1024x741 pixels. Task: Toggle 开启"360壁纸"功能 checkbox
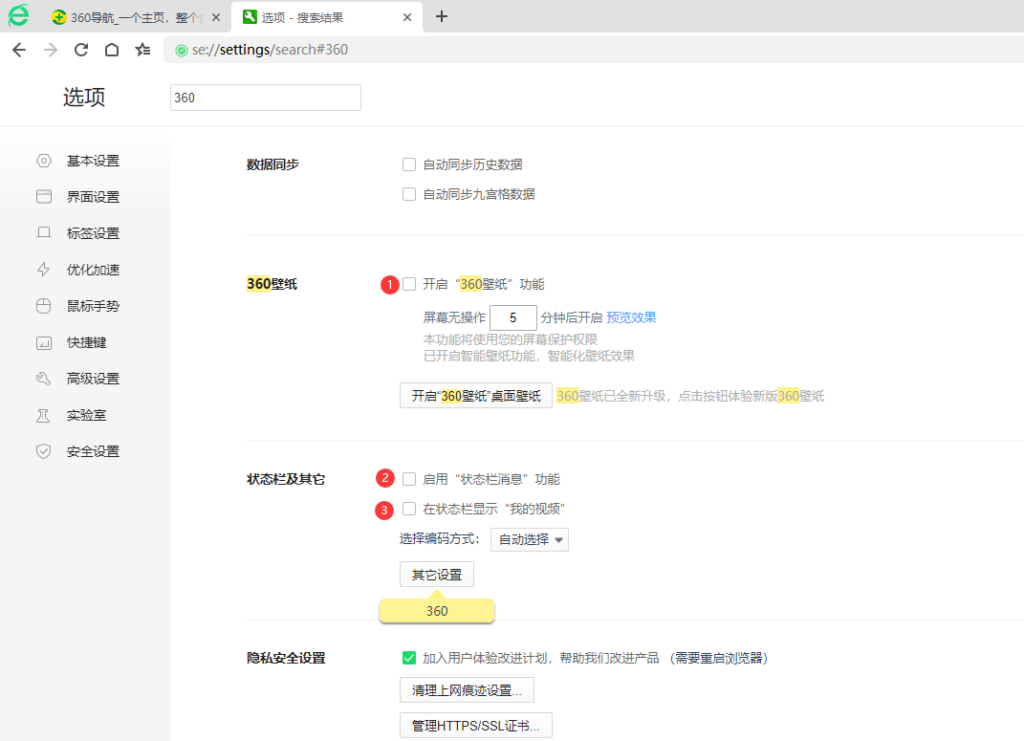[409, 284]
